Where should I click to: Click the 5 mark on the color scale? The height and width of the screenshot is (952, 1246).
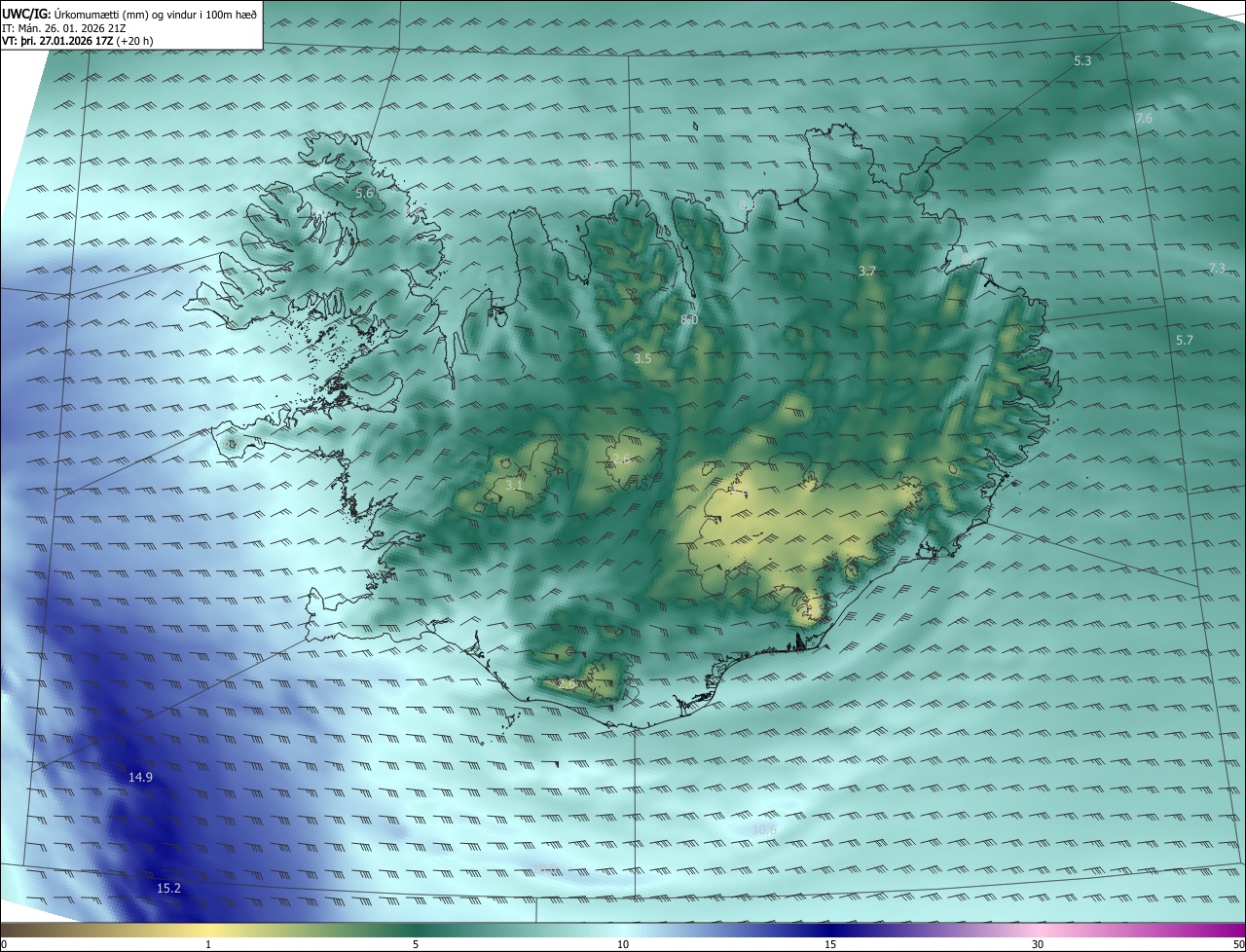coord(416,944)
